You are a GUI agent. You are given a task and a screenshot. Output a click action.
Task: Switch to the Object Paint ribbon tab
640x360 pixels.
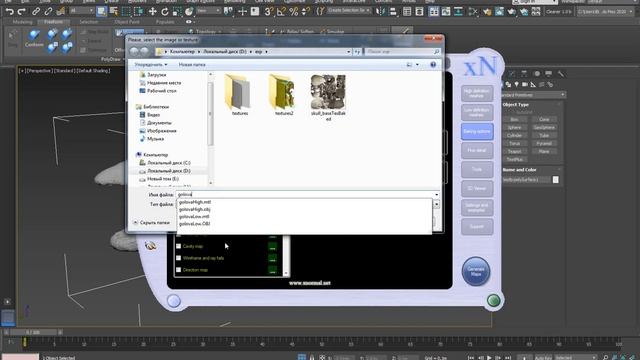tap(127, 22)
